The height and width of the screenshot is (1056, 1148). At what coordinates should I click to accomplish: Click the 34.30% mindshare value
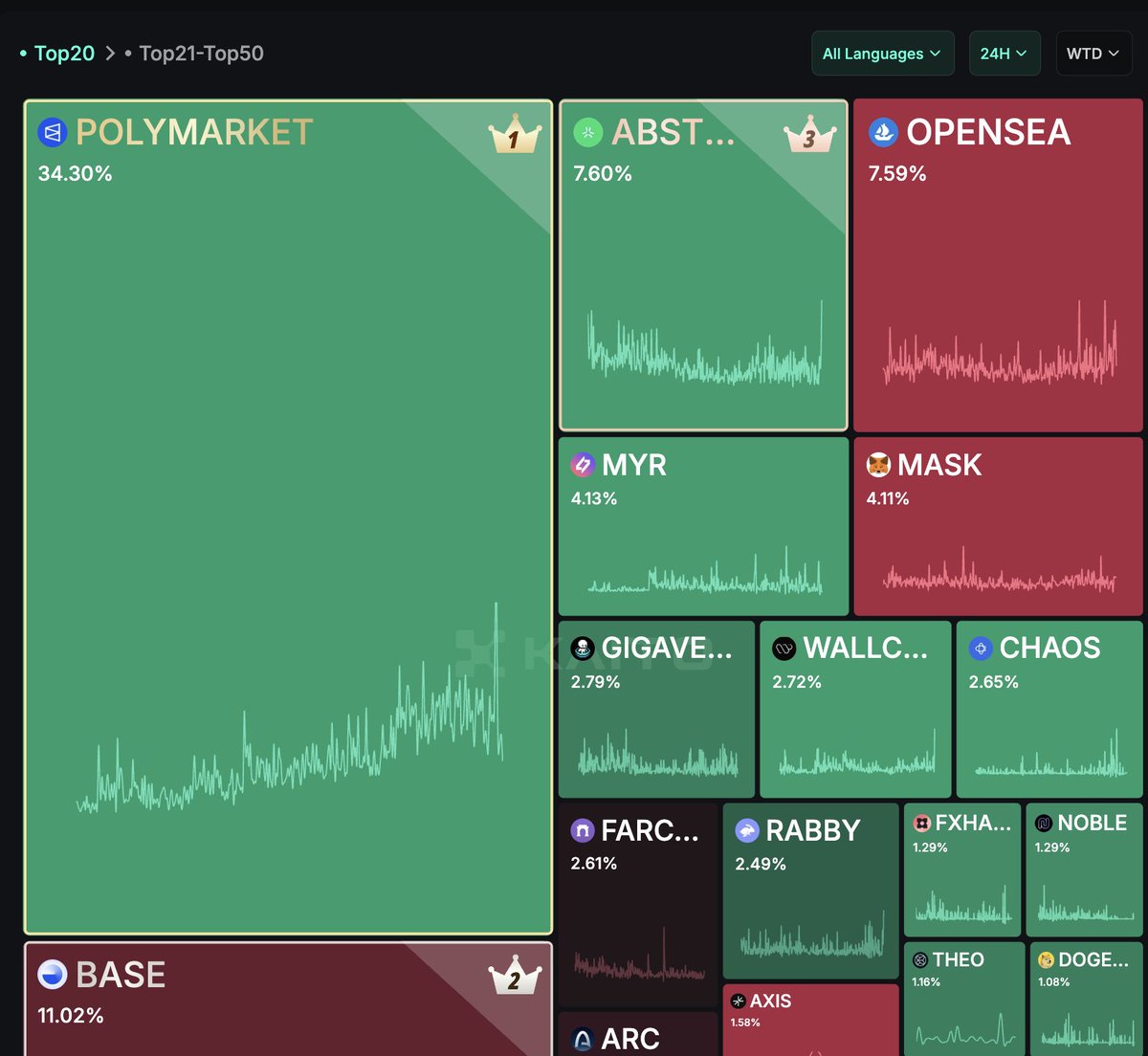[76, 174]
